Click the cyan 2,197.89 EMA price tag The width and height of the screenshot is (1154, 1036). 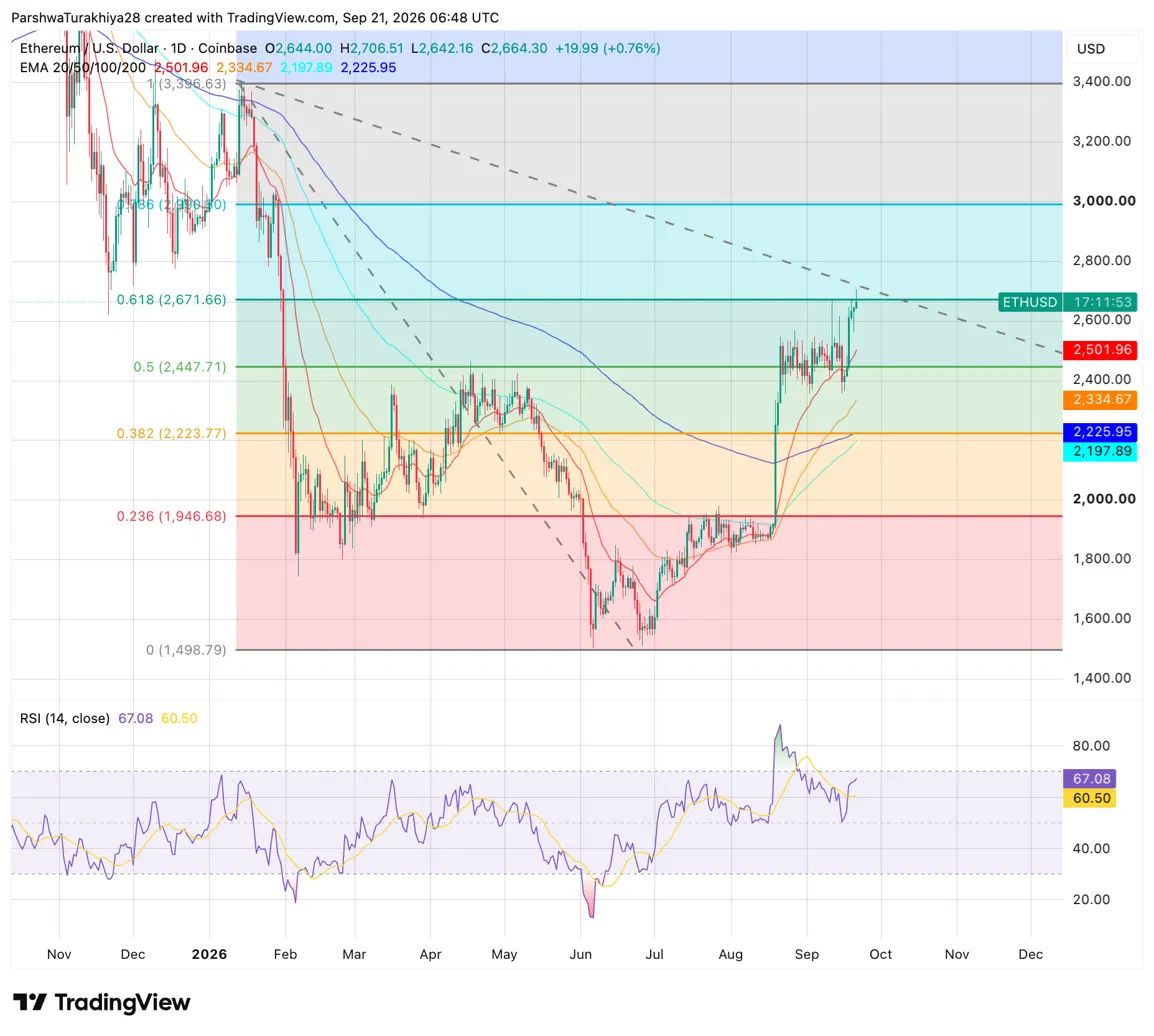pos(1101,451)
